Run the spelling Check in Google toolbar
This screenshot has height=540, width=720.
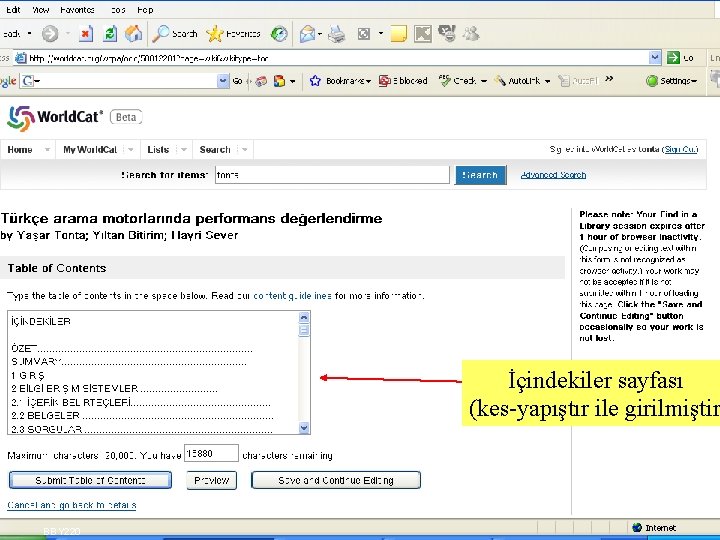458,81
